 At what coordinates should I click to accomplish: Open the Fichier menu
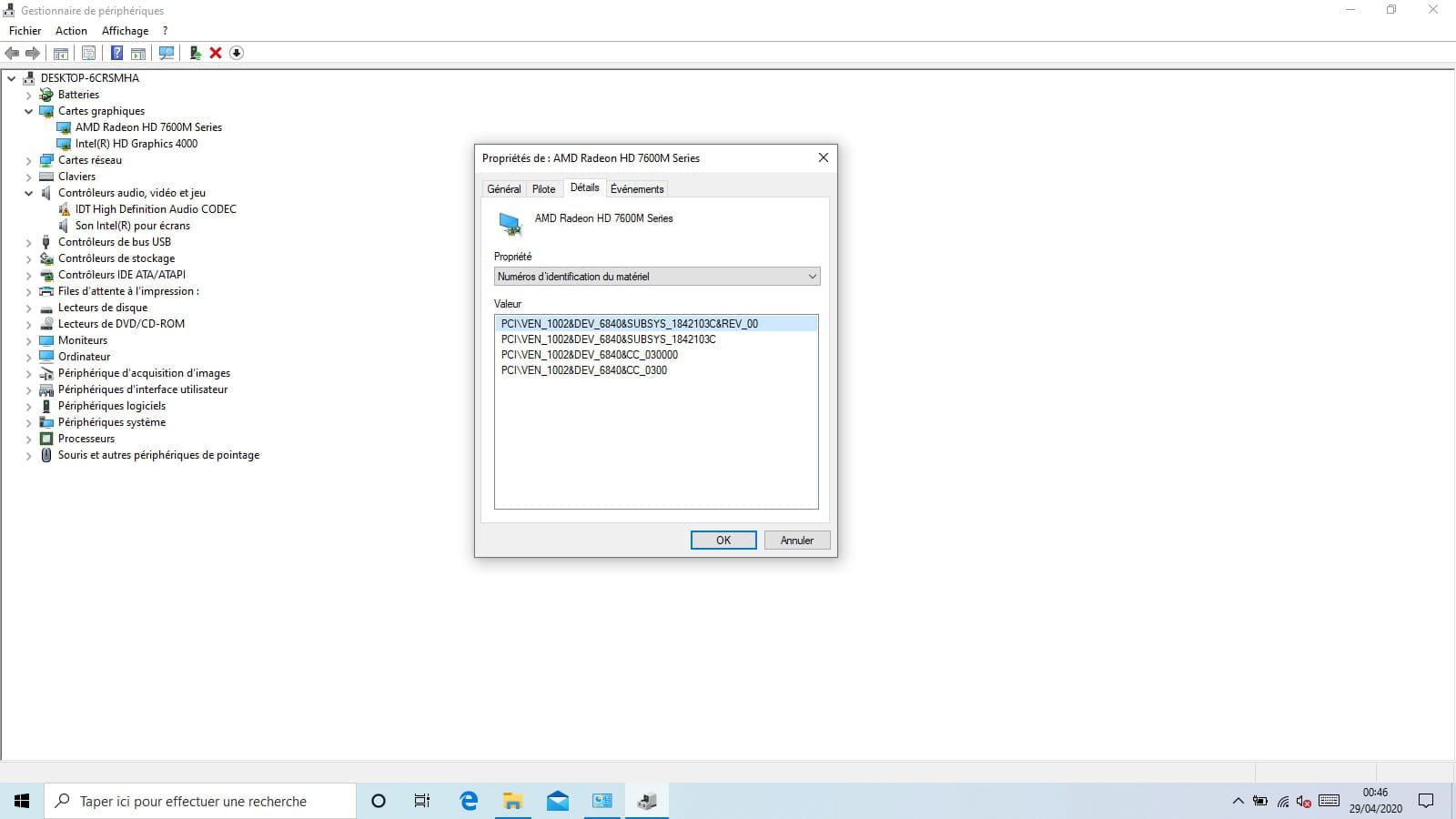pos(25,31)
